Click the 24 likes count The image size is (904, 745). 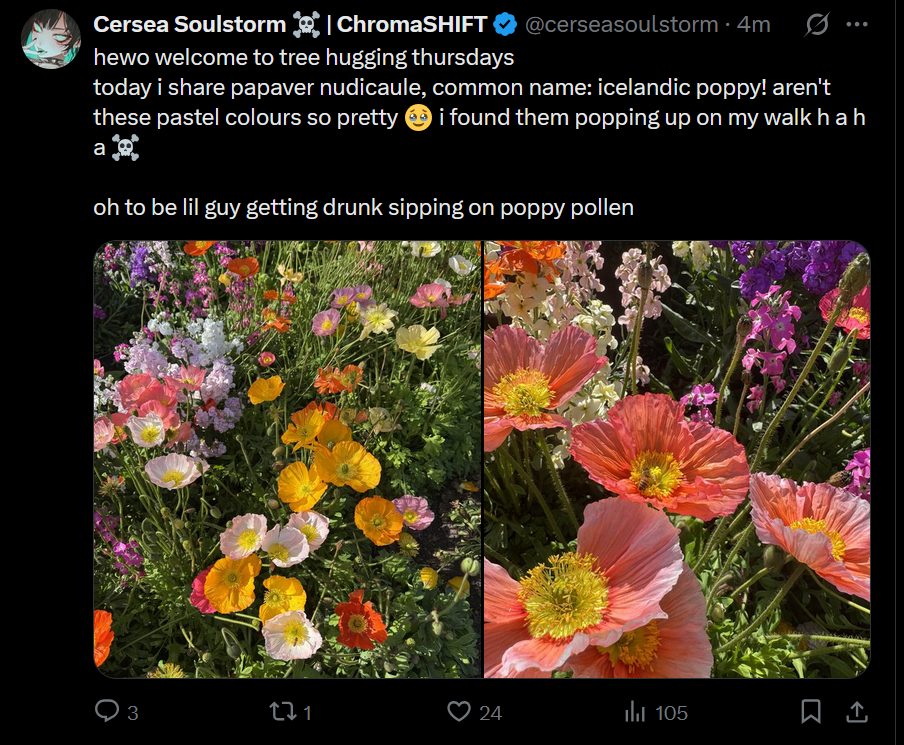tap(490, 712)
